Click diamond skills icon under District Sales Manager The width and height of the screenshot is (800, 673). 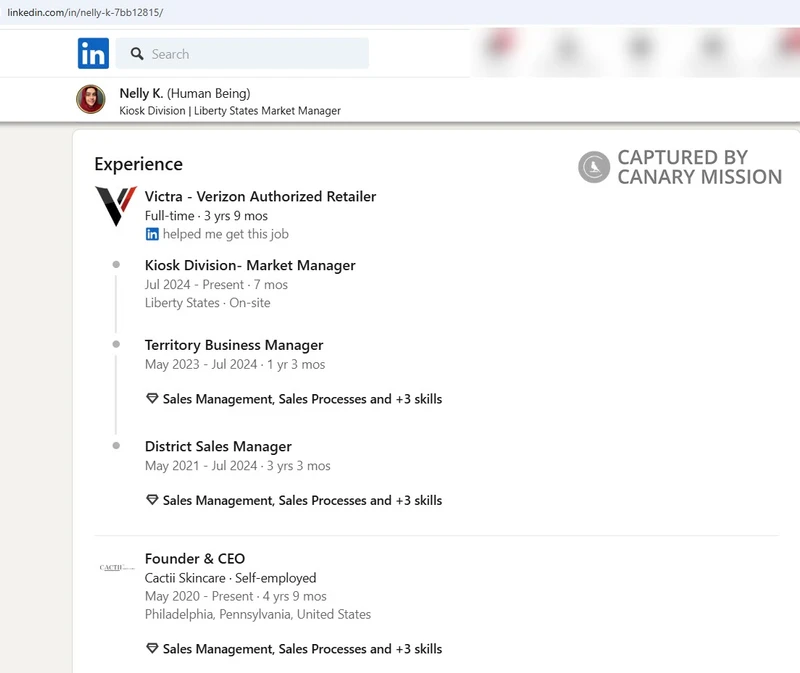point(152,500)
